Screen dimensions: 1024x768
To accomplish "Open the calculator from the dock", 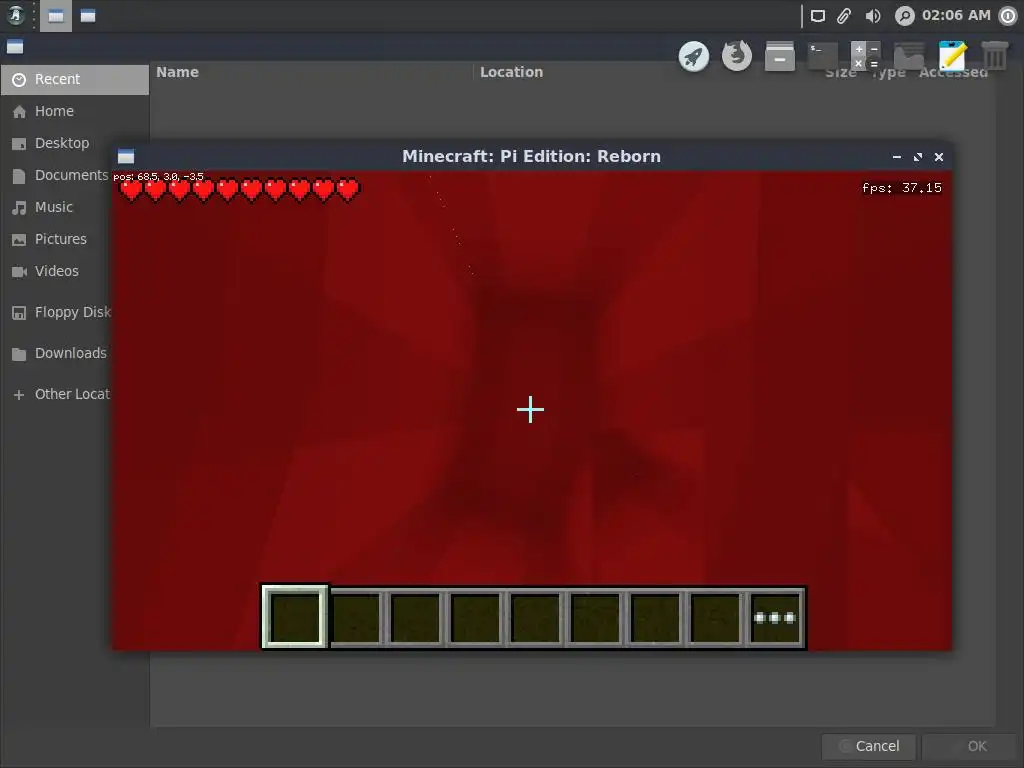I will [866, 56].
